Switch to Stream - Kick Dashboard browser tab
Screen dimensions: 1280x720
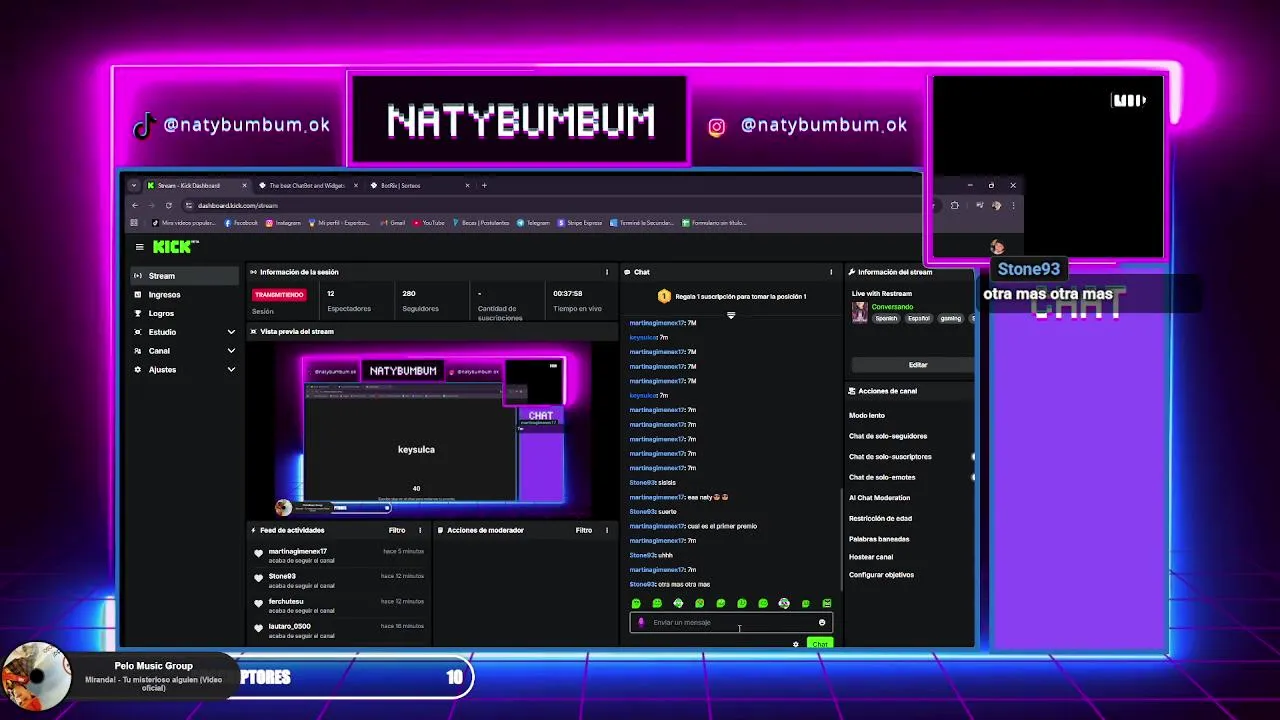[196, 185]
